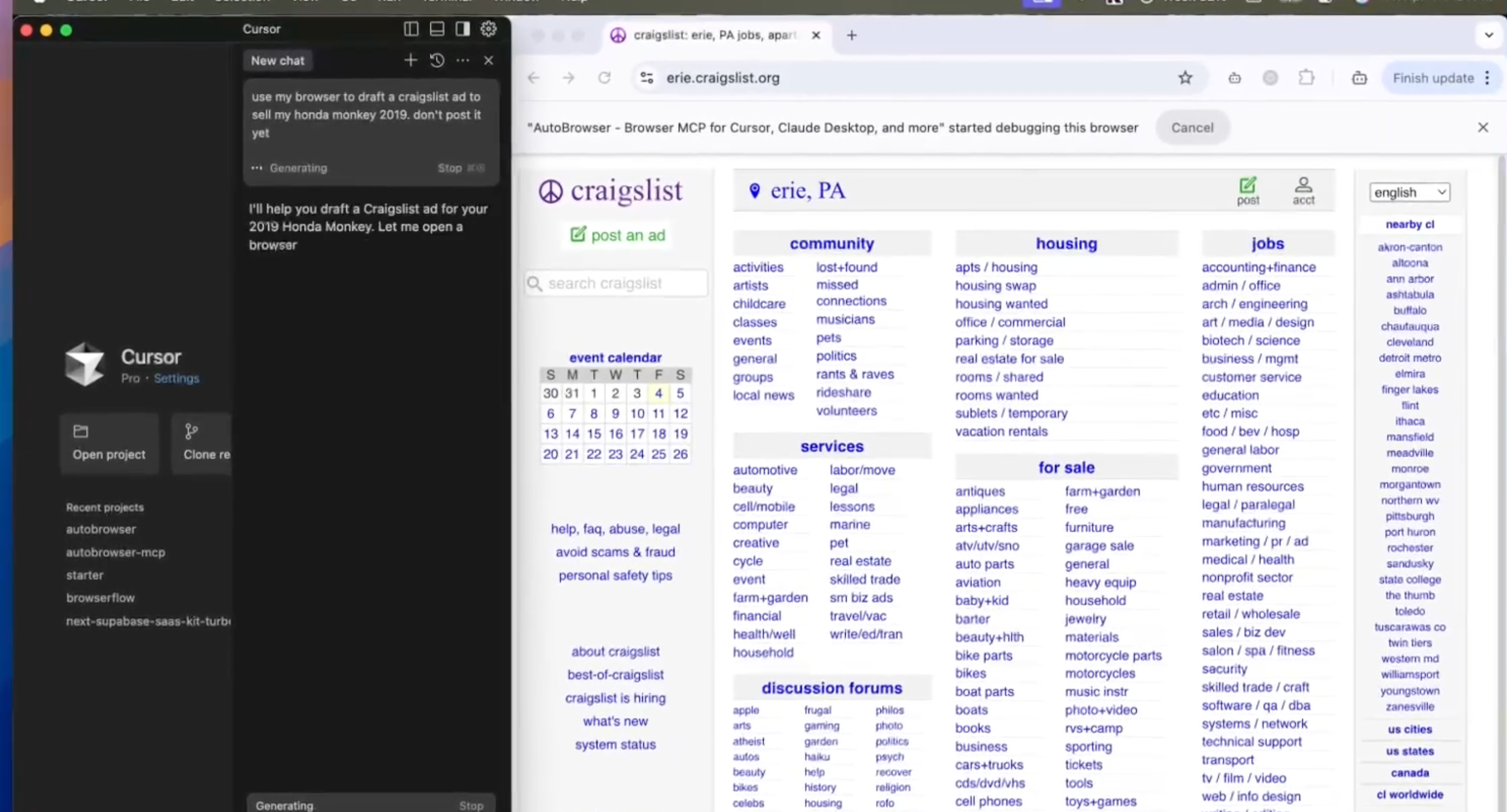Screen dimensions: 1507x812
Task: Click post an ad link
Action: (x=618, y=235)
